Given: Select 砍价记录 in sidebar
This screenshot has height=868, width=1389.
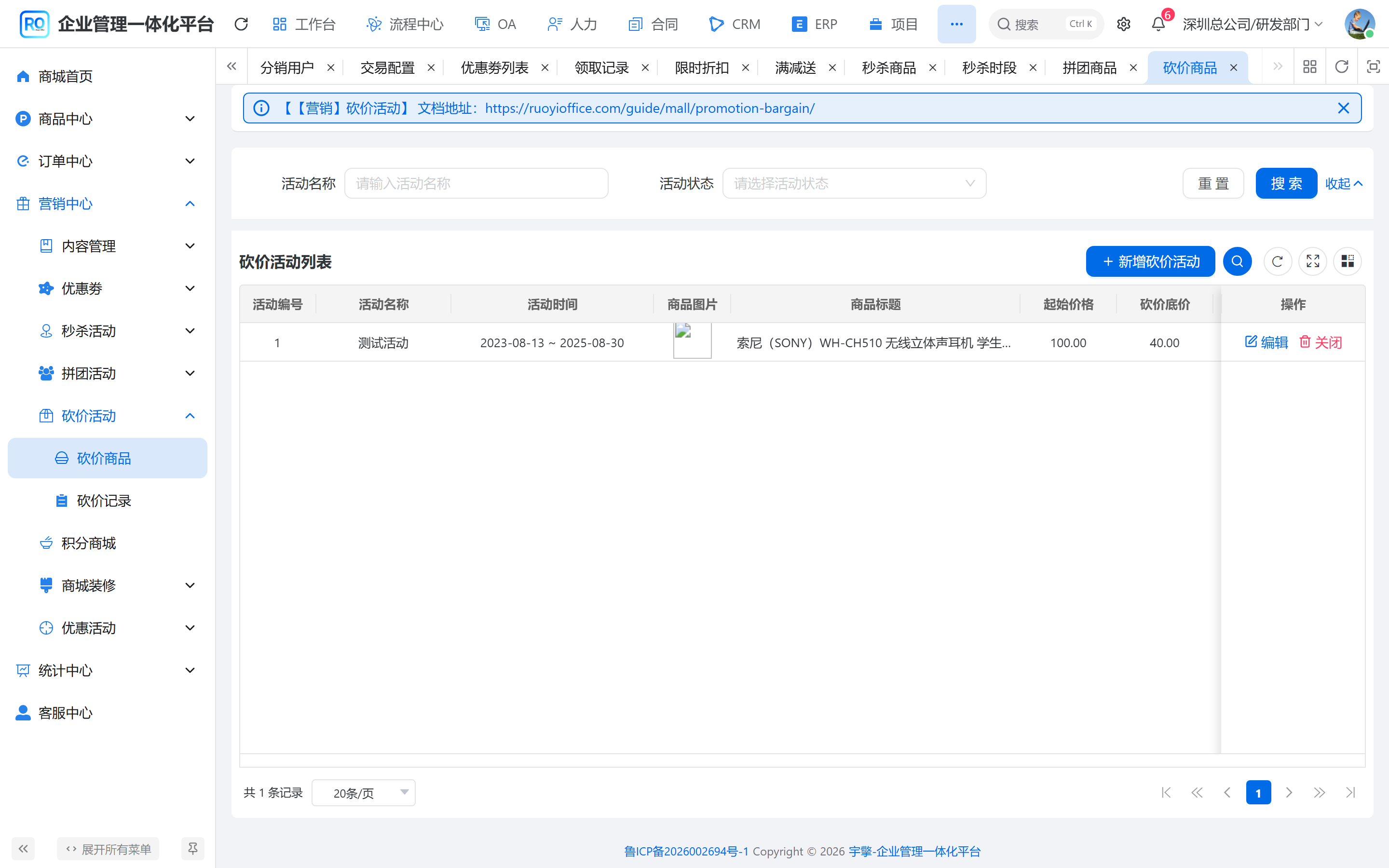Looking at the screenshot, I should pyautogui.click(x=108, y=501).
